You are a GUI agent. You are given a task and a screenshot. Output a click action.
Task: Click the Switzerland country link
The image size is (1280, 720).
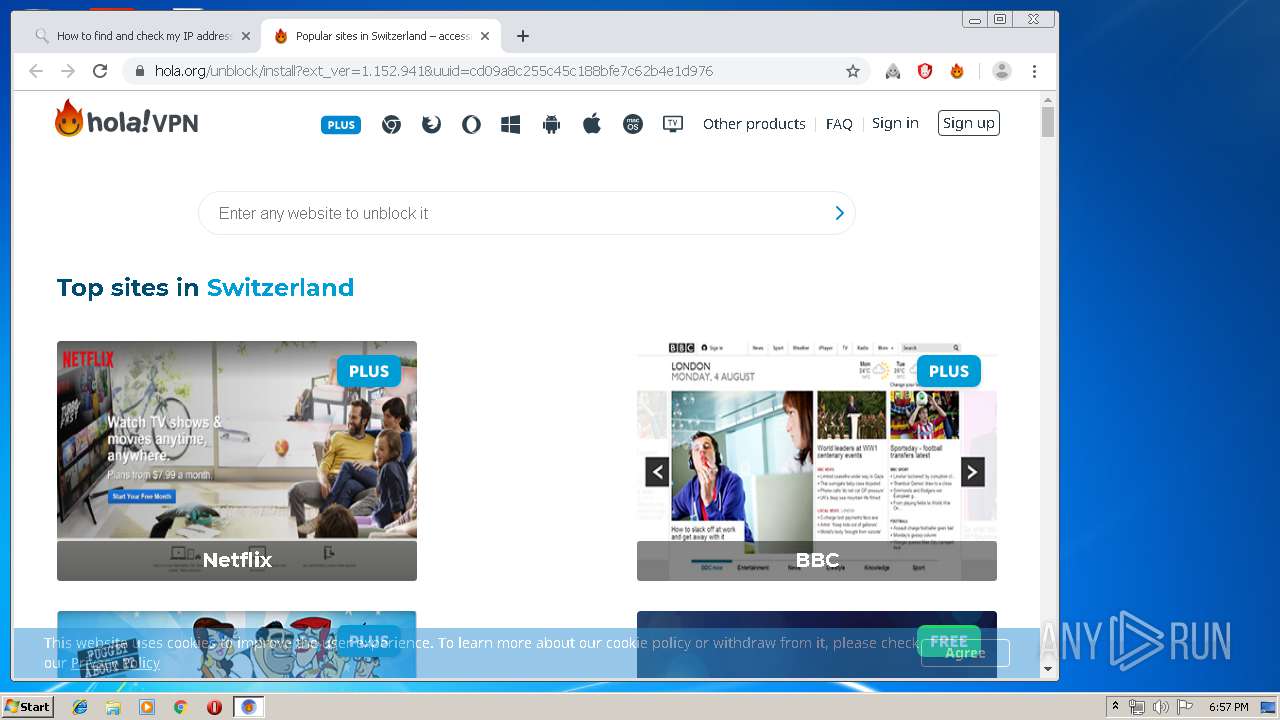pyautogui.click(x=280, y=287)
